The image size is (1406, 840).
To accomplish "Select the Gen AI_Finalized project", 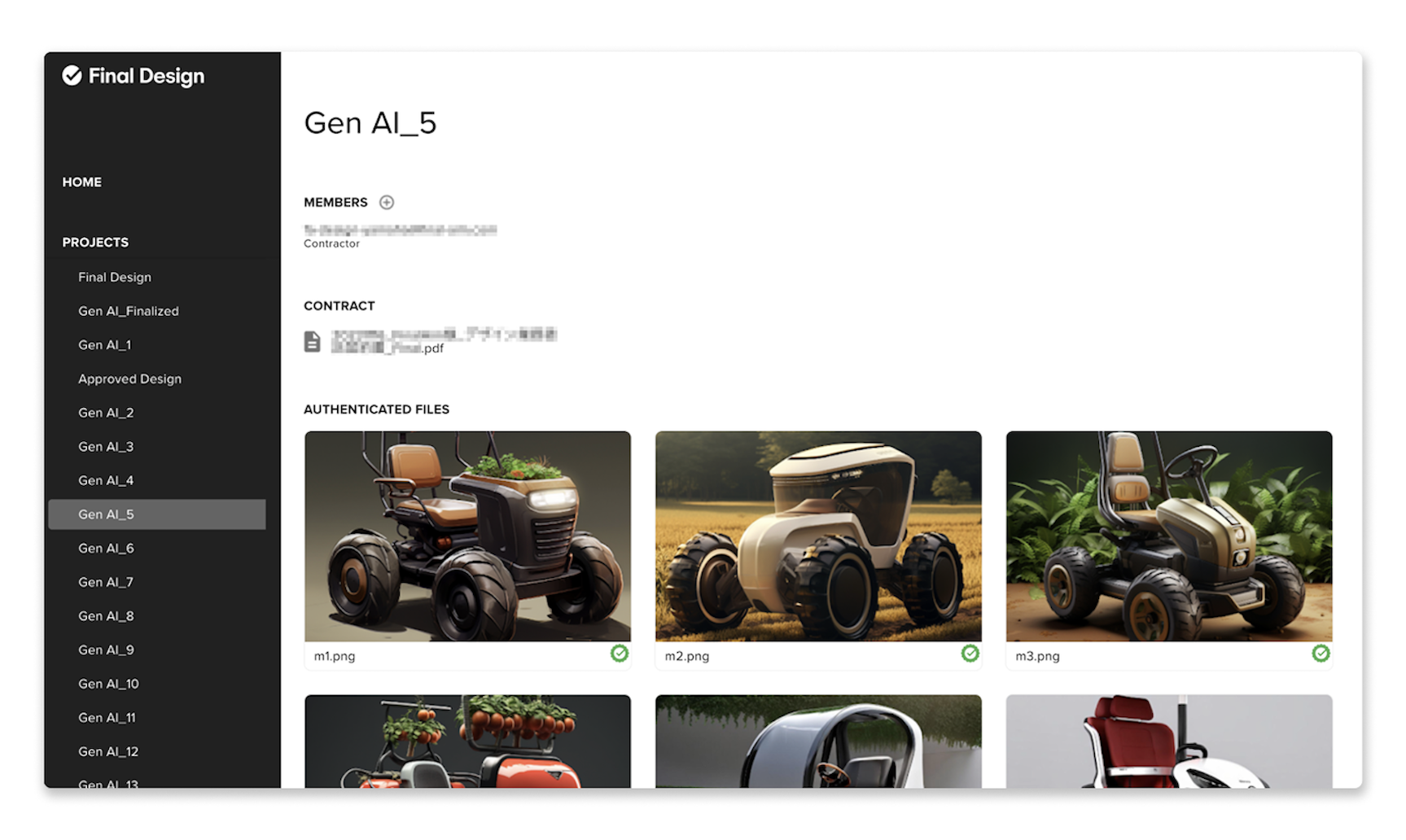I will [129, 311].
